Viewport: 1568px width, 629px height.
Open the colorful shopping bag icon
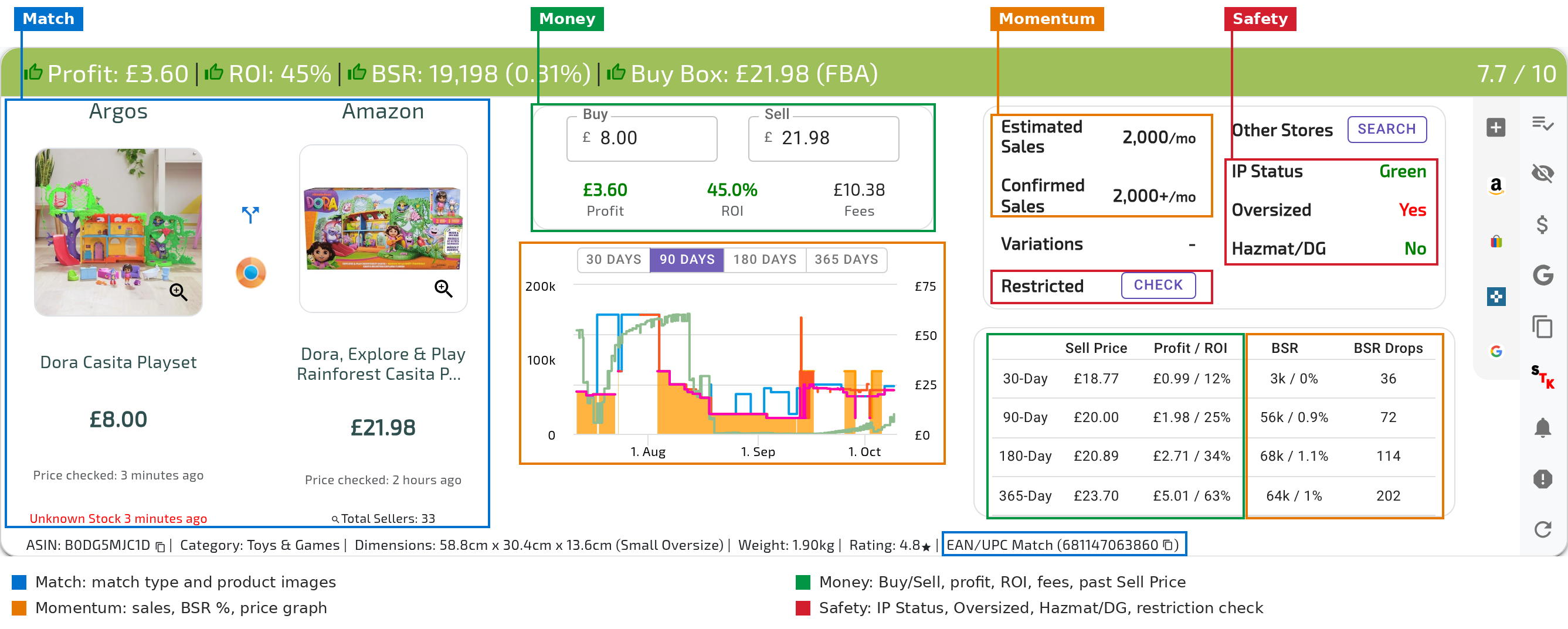[x=1495, y=242]
